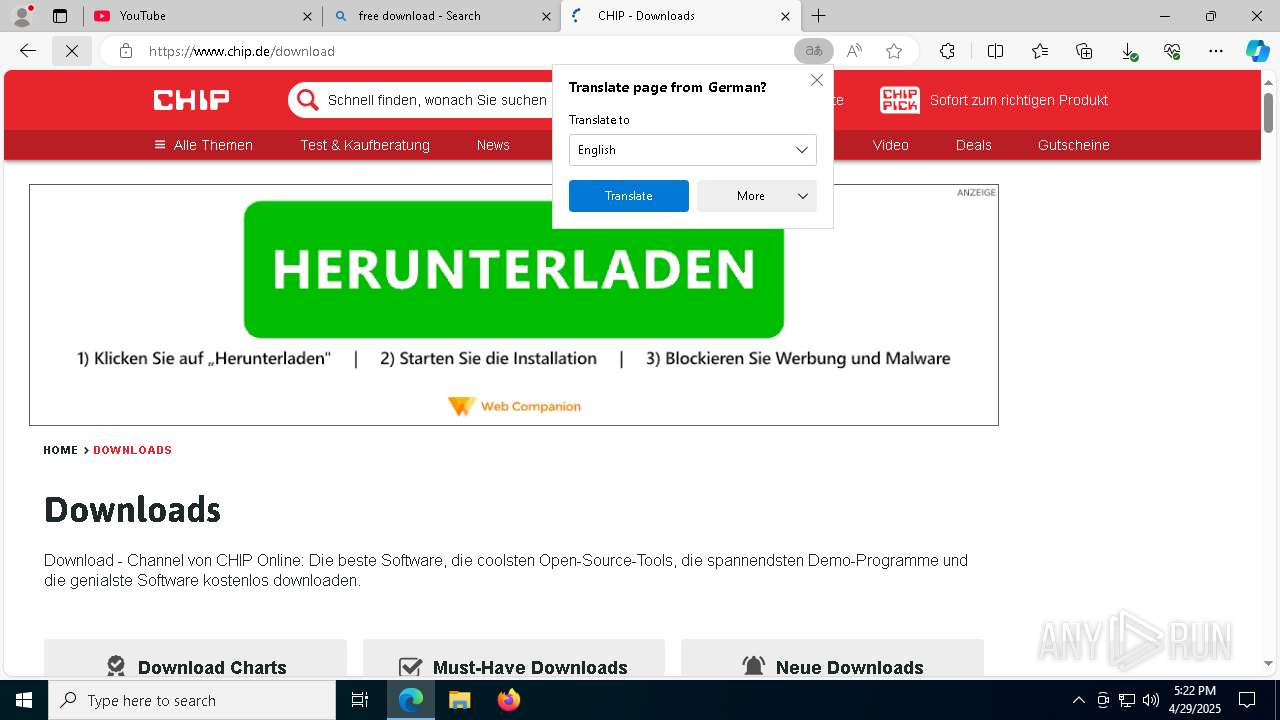Image resolution: width=1280 pixels, height=720 pixels.
Task: Open the Browser essentials heart icon
Action: point(1172,51)
